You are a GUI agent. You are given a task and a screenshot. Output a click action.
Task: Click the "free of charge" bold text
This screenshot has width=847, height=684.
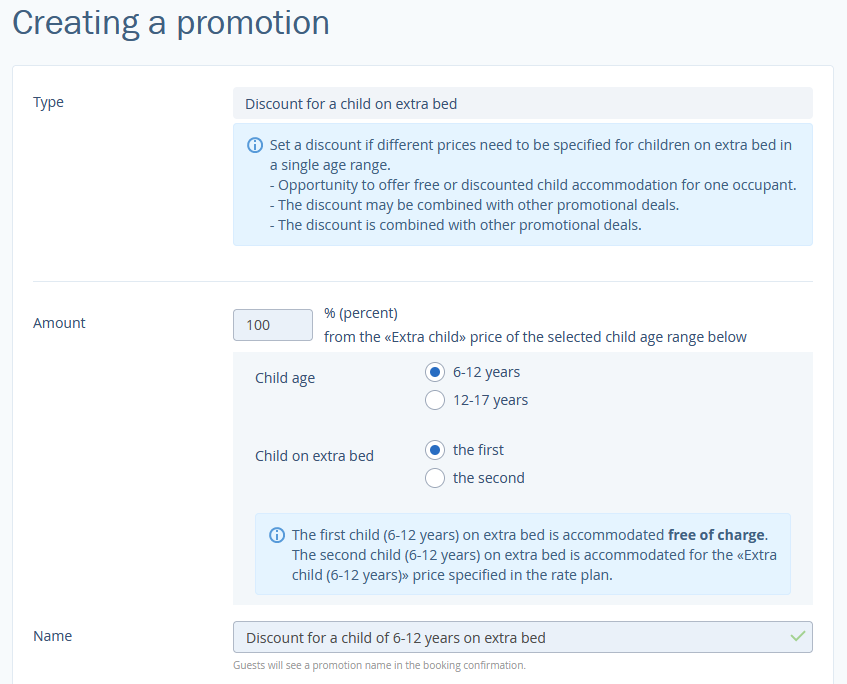tap(716, 535)
